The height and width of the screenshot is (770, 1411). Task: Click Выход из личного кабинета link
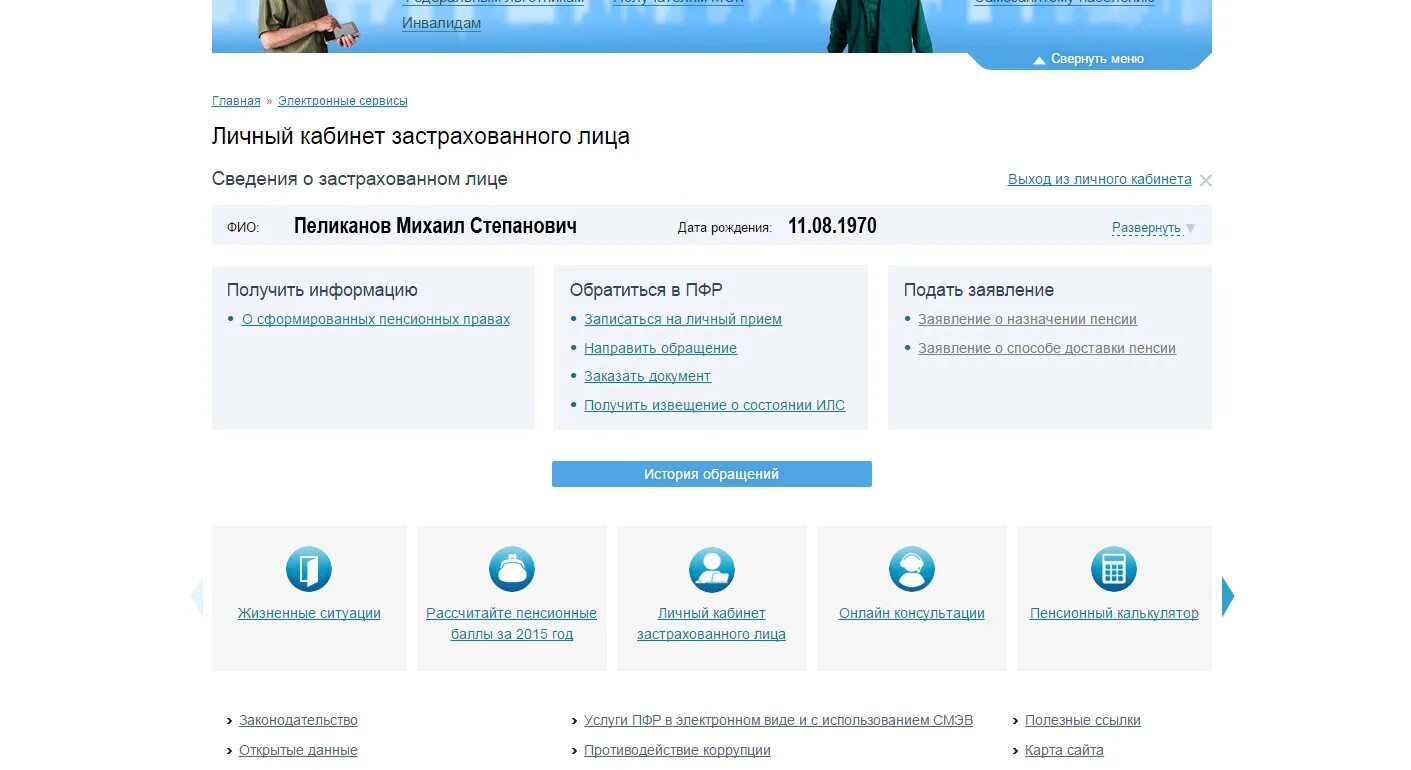(x=1100, y=180)
